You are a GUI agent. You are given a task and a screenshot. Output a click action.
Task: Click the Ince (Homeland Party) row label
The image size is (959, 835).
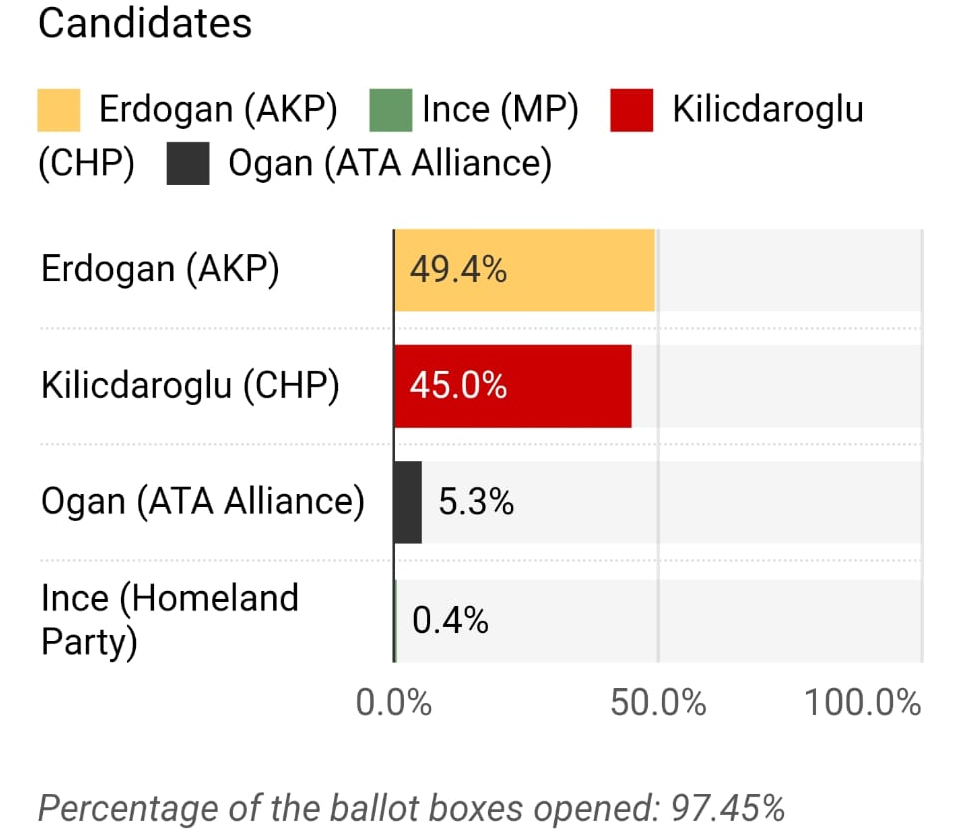[x=170, y=620]
